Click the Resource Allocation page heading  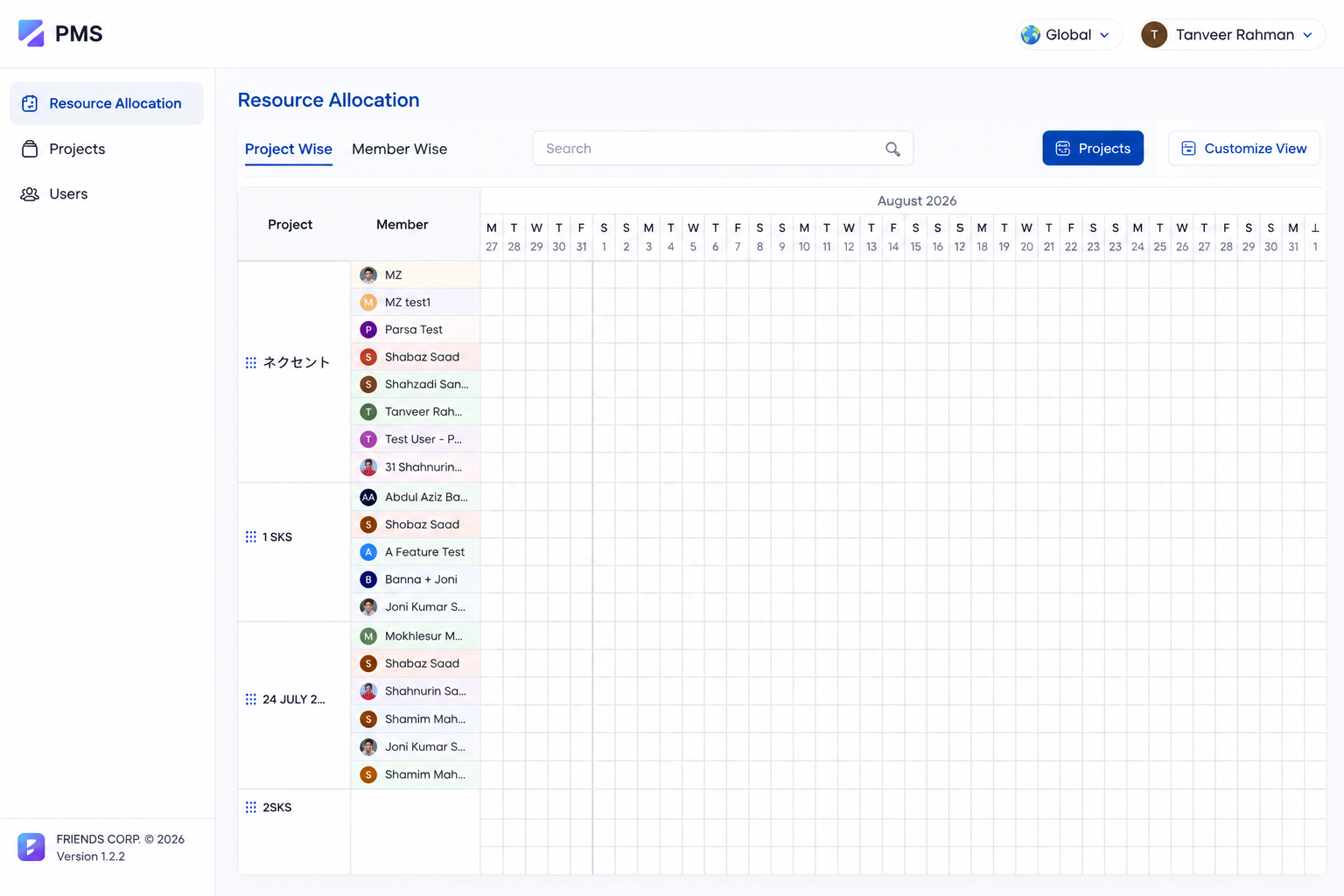(x=328, y=100)
